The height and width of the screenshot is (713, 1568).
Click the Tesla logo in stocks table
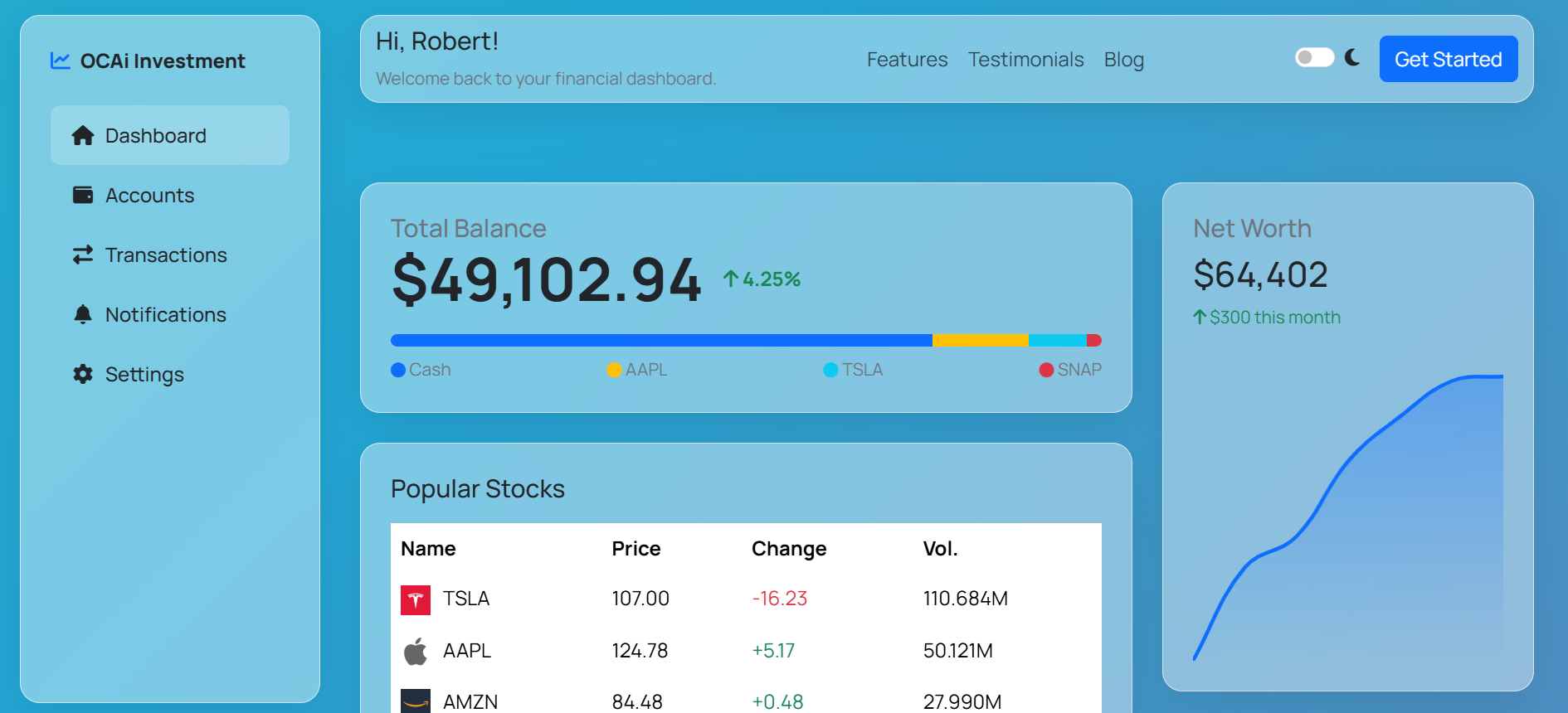point(416,599)
